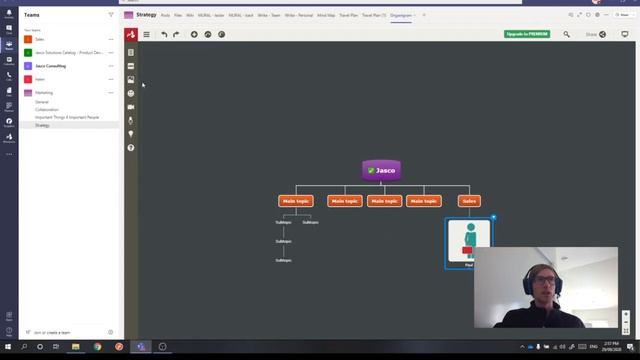Undo the last map change

tap(164, 35)
